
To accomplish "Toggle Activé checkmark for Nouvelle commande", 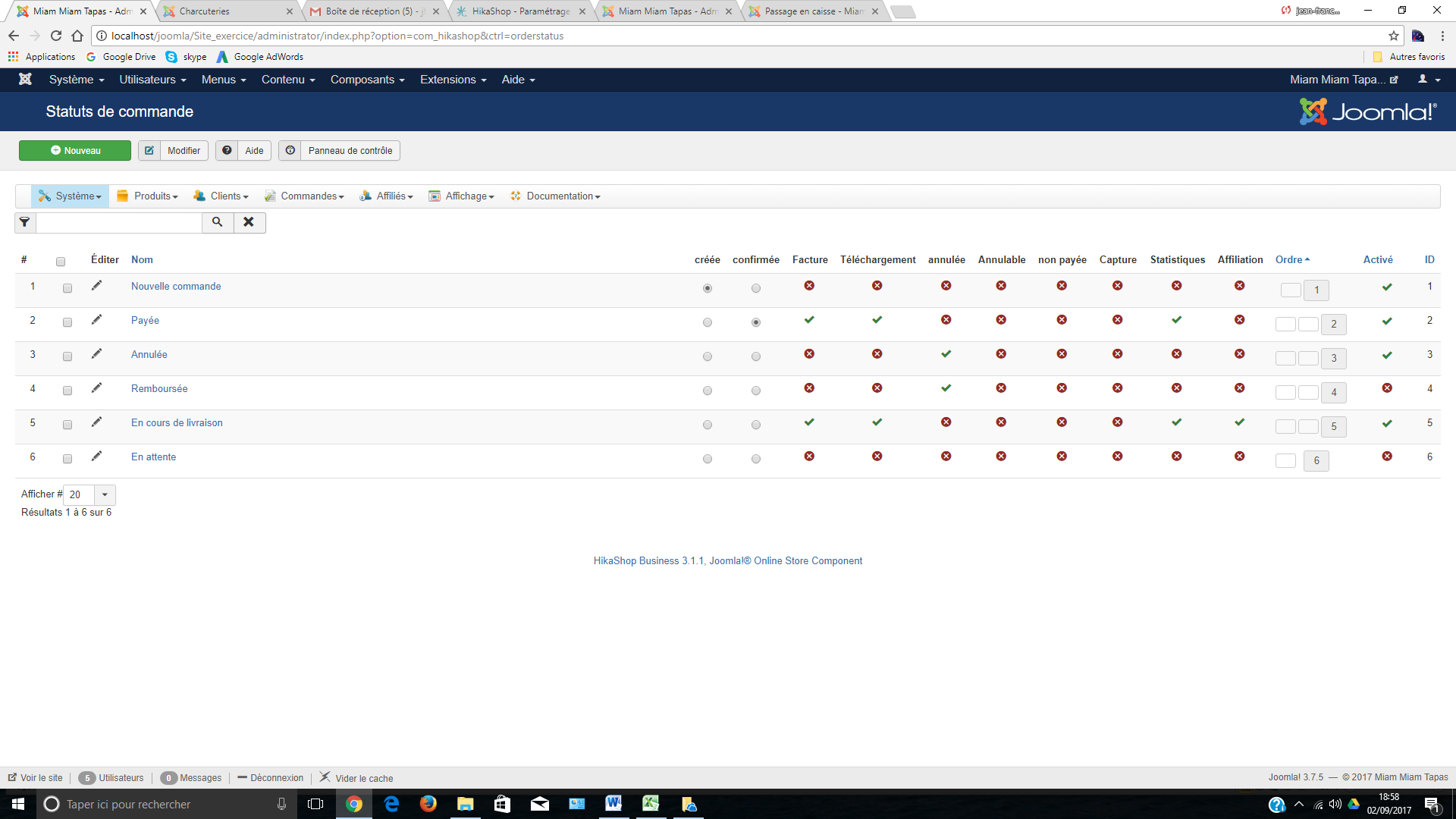I will [x=1387, y=287].
